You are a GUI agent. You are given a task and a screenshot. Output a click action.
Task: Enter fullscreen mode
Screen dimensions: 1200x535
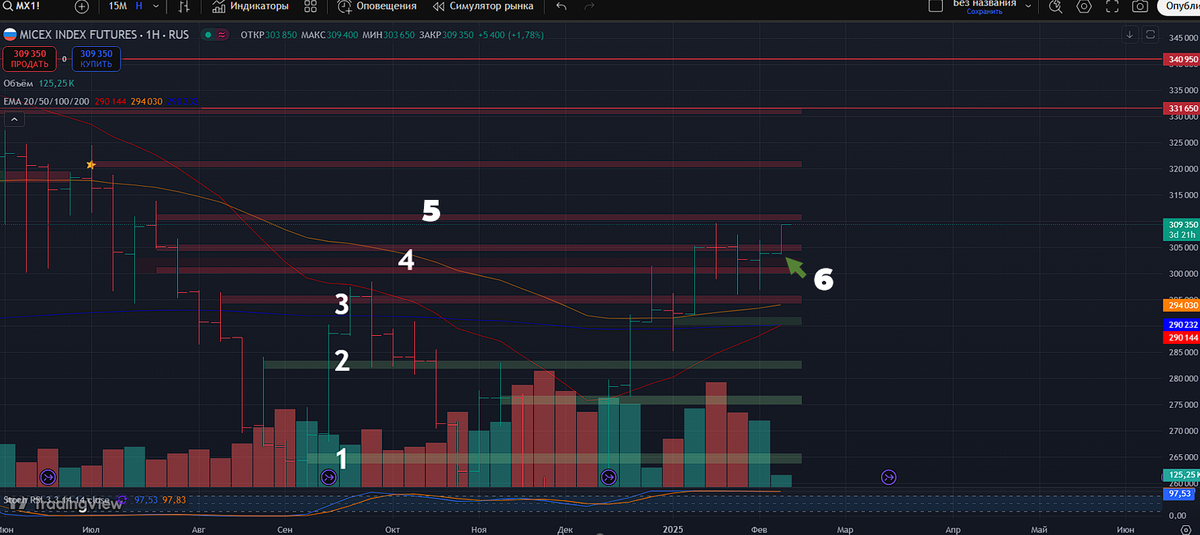tap(1112, 6)
